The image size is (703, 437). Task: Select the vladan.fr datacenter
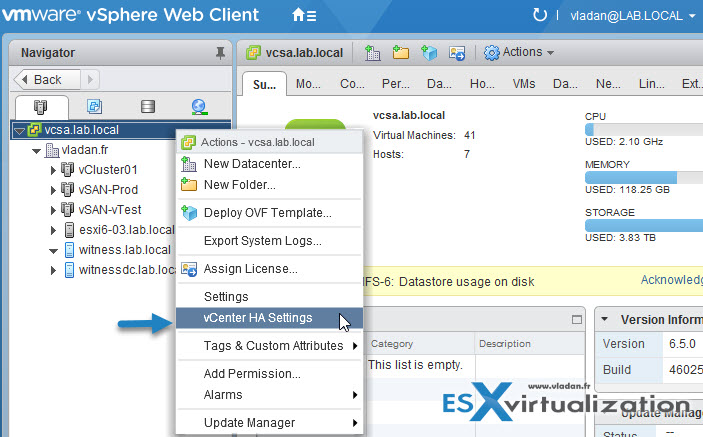[85, 150]
